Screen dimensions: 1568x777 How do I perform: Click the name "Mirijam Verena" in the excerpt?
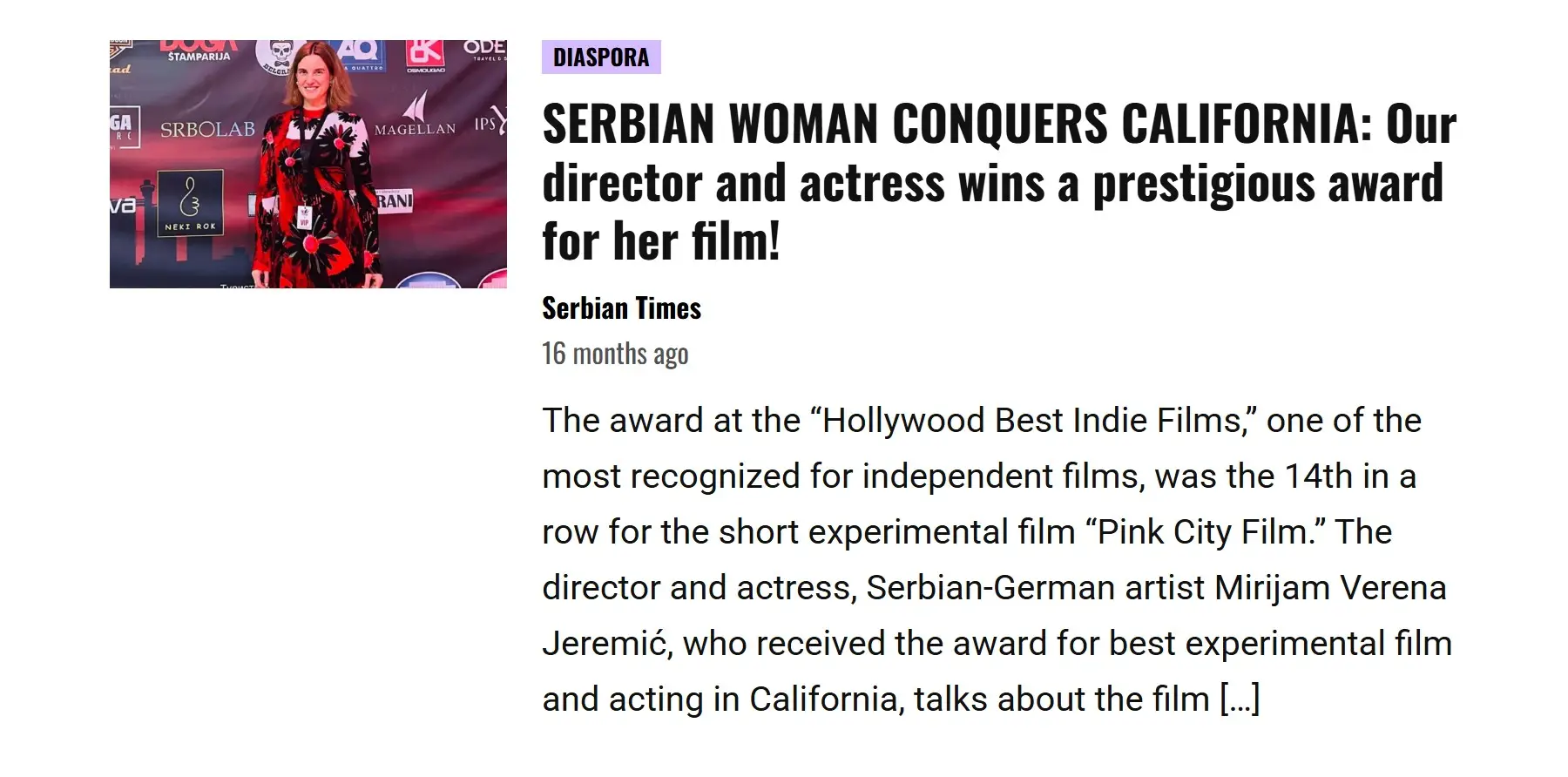[1330, 588]
